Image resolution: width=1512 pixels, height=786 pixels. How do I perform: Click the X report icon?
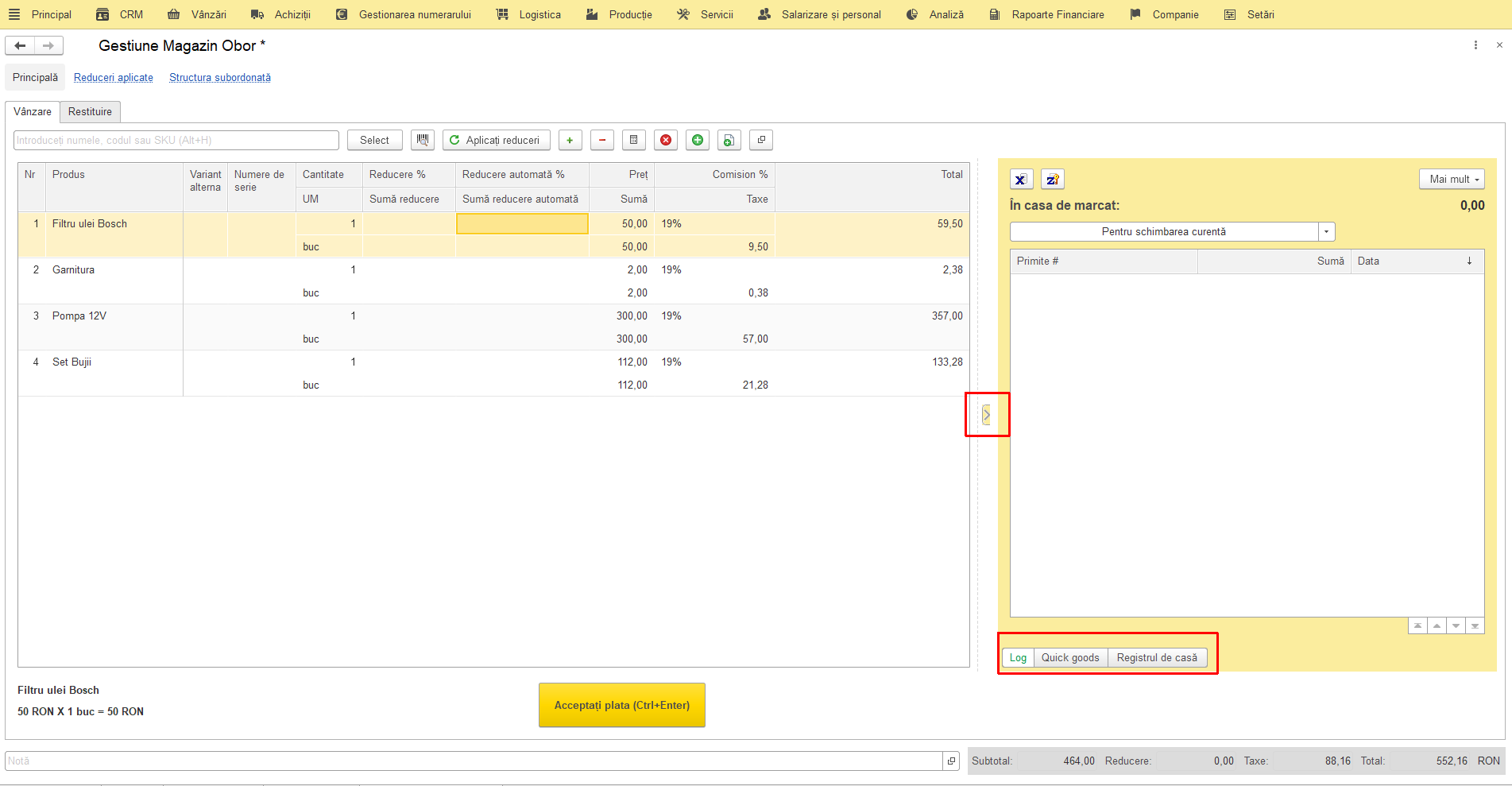point(1021,180)
